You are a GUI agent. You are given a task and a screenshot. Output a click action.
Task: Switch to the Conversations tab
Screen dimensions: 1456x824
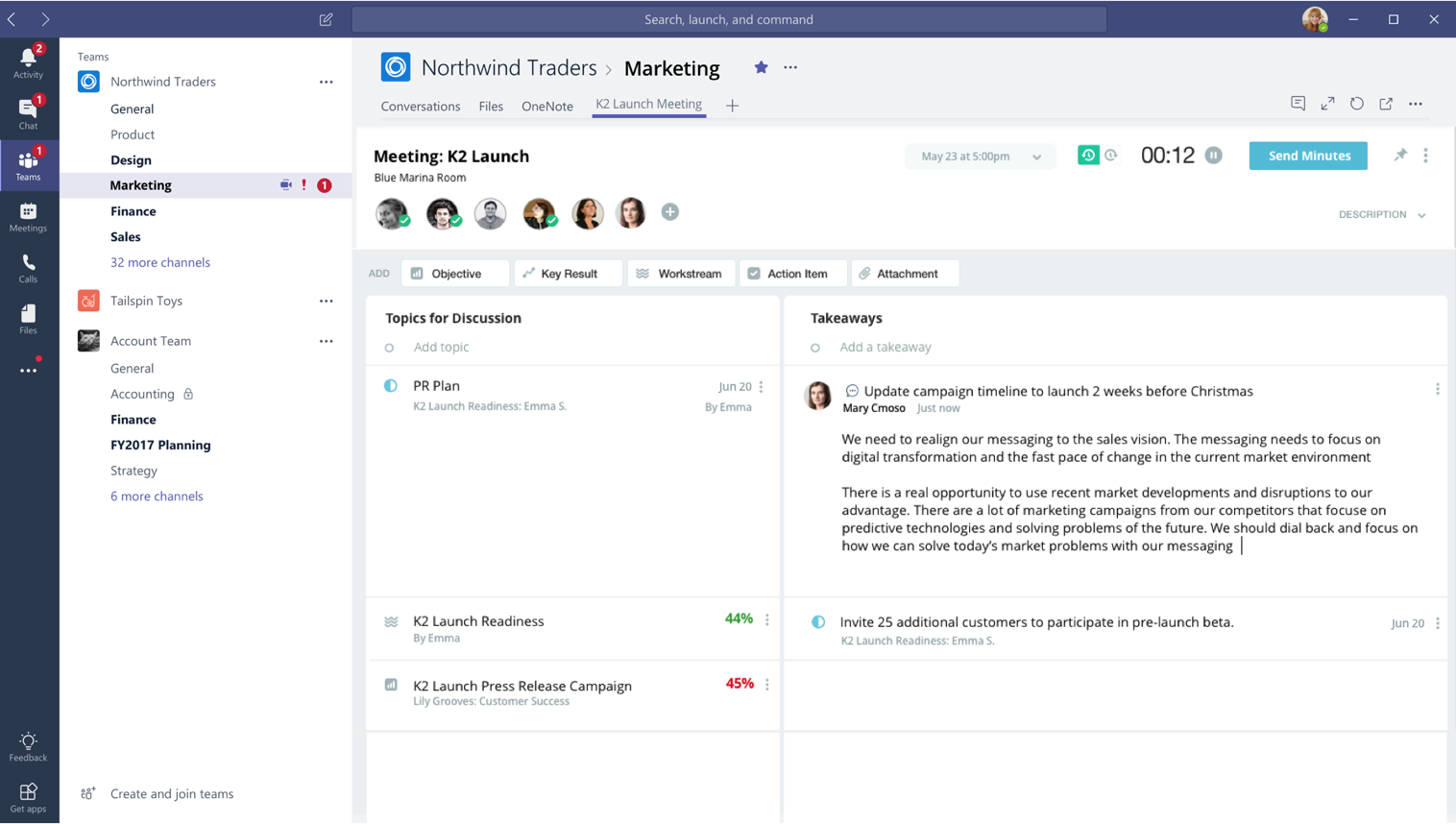click(x=421, y=106)
